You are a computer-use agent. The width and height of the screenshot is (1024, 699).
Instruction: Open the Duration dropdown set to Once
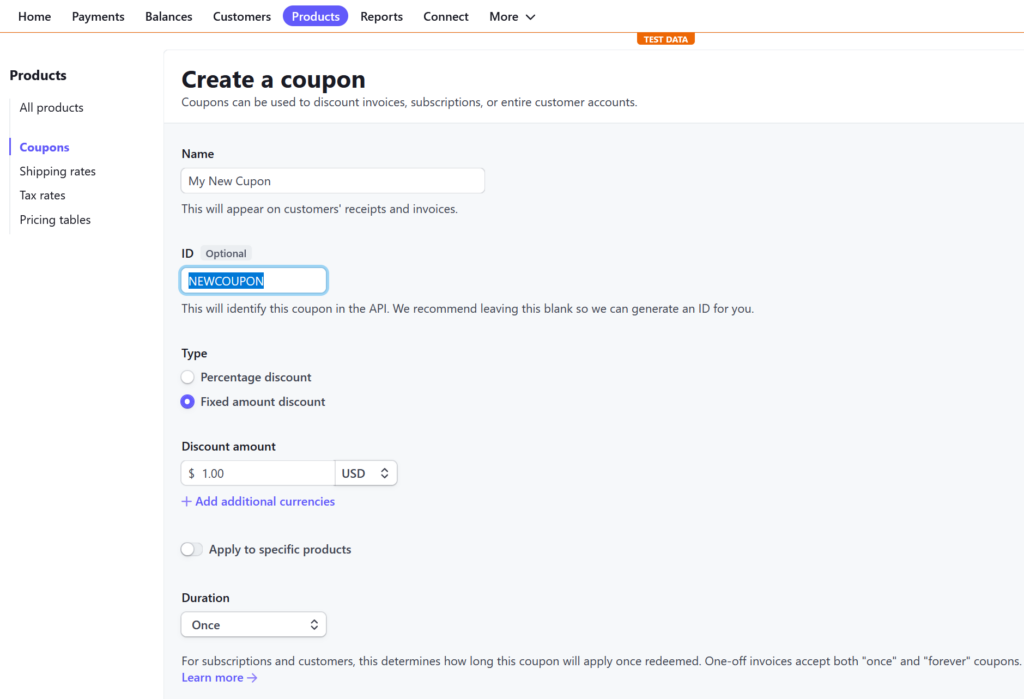253,623
